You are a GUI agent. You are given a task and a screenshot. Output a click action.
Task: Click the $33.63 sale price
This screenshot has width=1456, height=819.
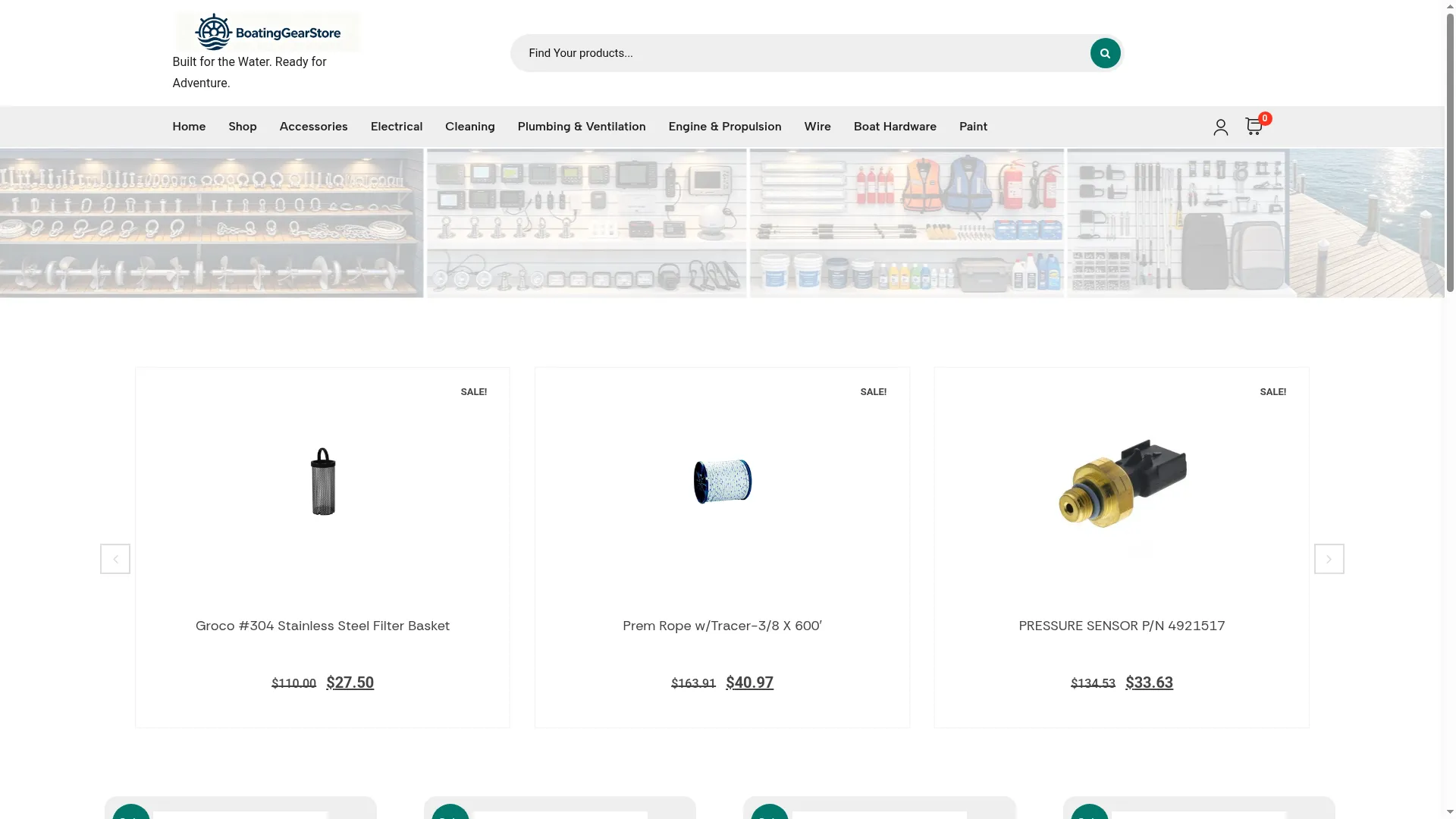pos(1149,682)
